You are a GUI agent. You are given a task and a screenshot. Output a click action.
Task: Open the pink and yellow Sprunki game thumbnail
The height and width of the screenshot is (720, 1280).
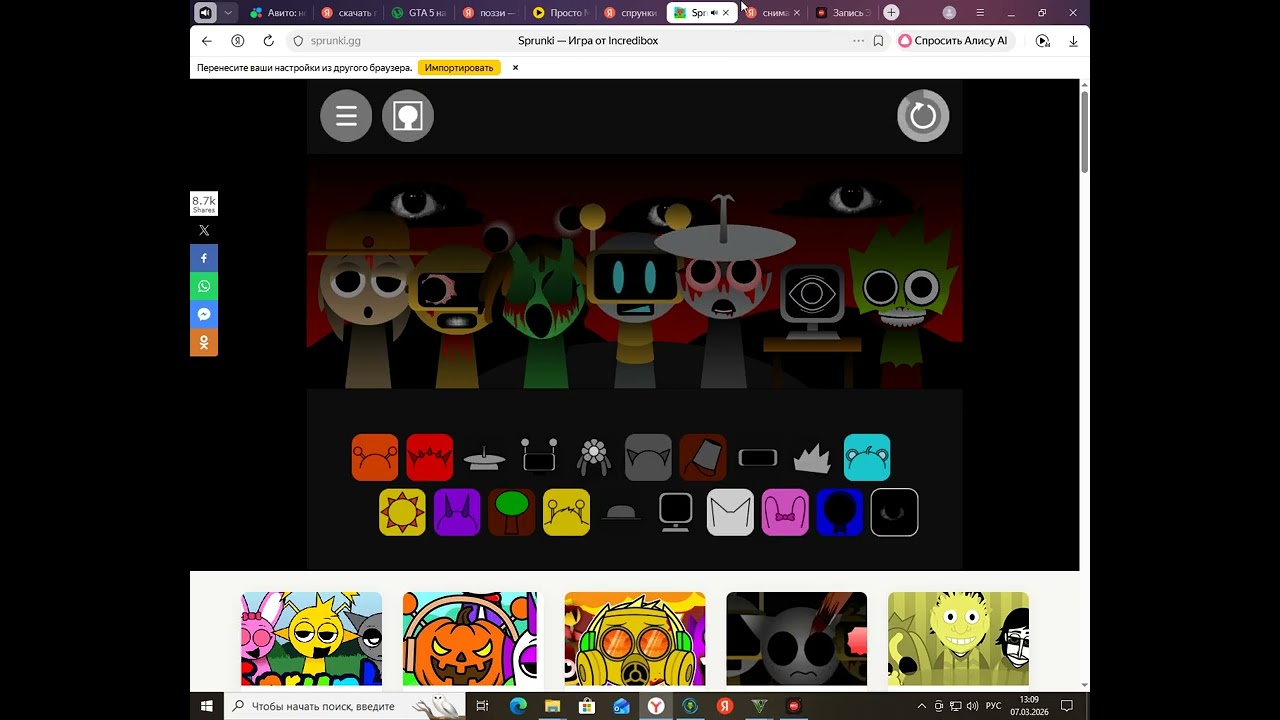311,639
